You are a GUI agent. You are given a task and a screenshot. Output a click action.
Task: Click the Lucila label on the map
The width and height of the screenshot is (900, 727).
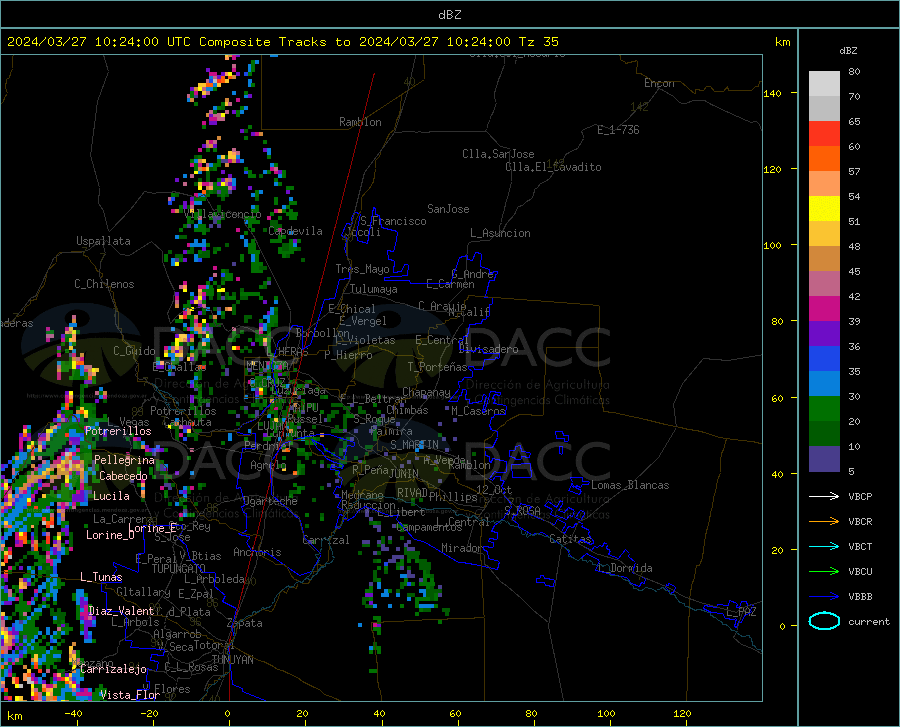111,496
